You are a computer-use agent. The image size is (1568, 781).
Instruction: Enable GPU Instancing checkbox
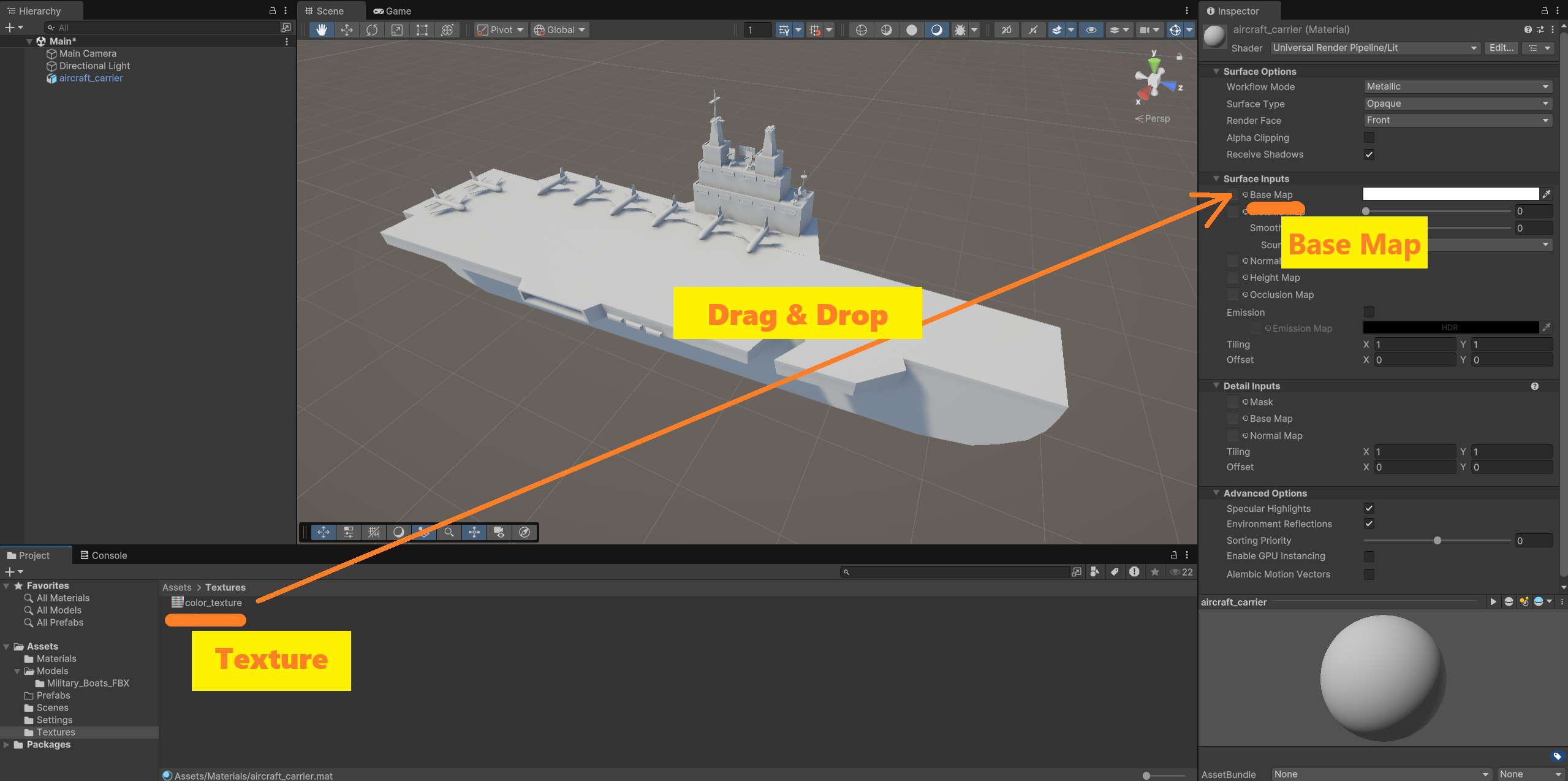tap(1369, 556)
